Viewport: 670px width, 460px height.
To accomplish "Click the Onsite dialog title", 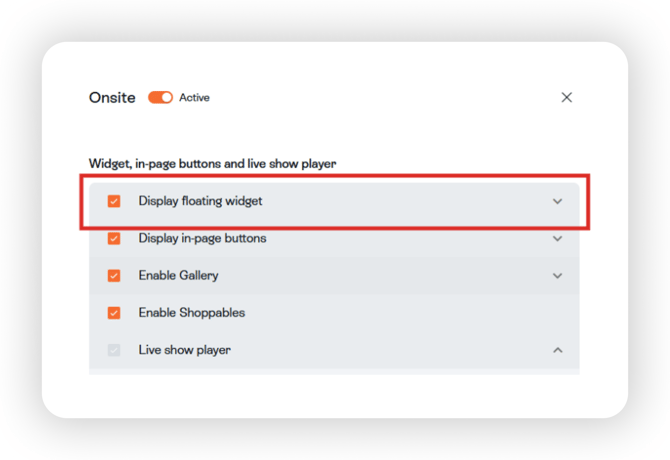I will pos(112,97).
